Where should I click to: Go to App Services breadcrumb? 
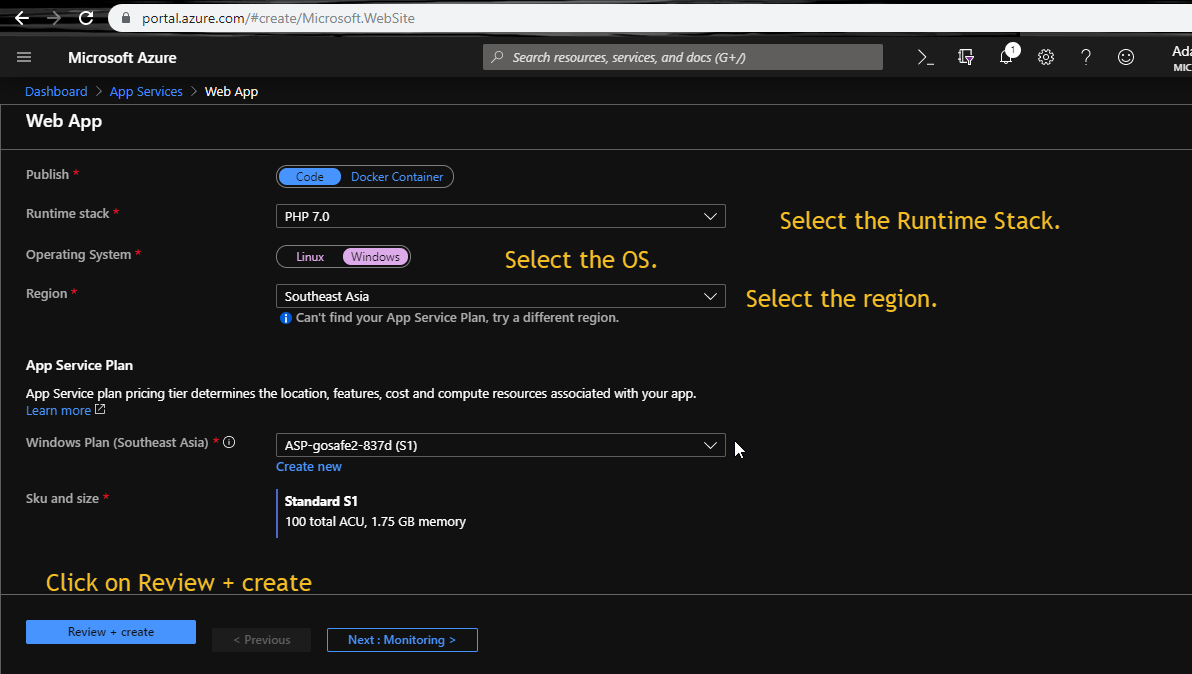(x=146, y=91)
